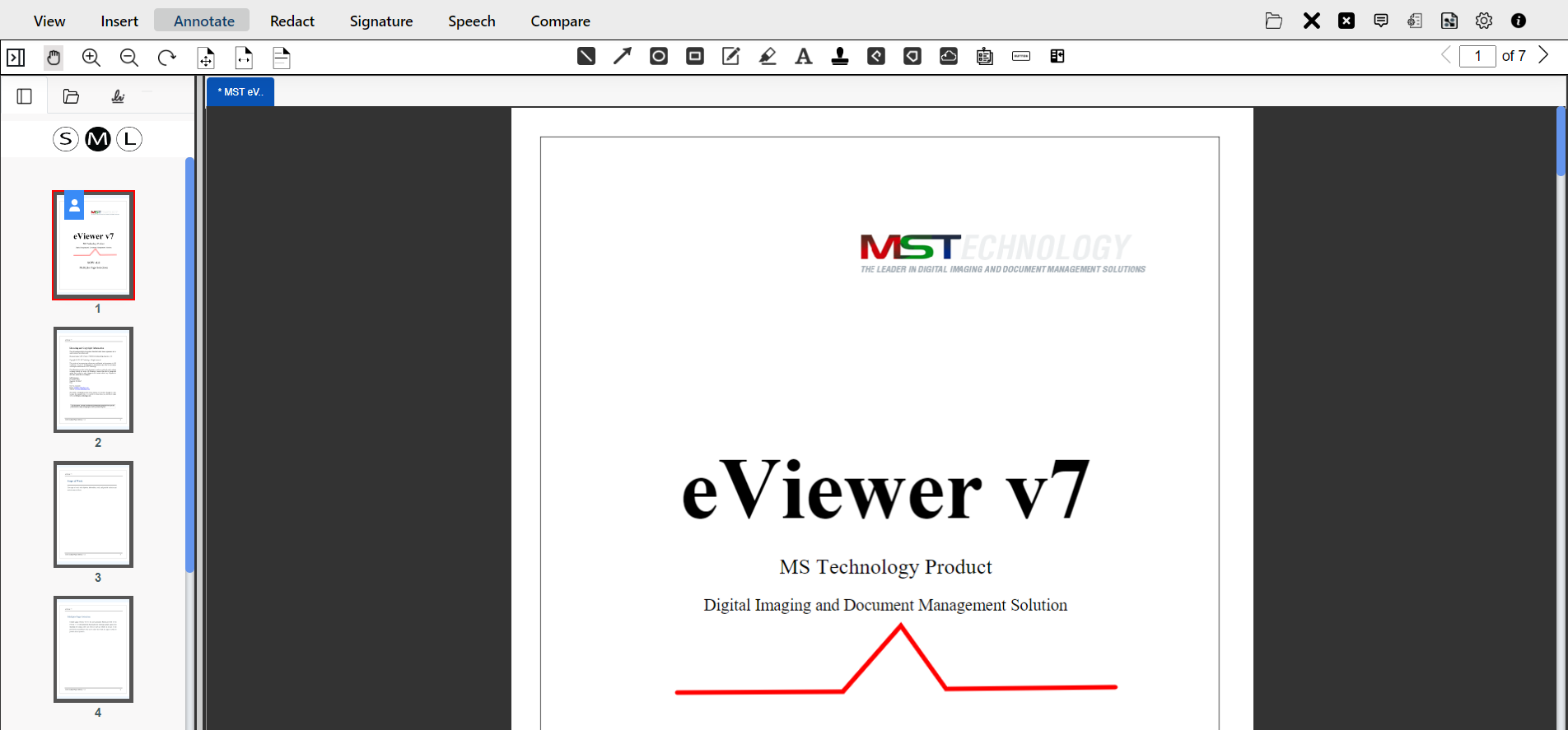Click the page number input field
The width and height of the screenshot is (1568, 730).
1477,56
